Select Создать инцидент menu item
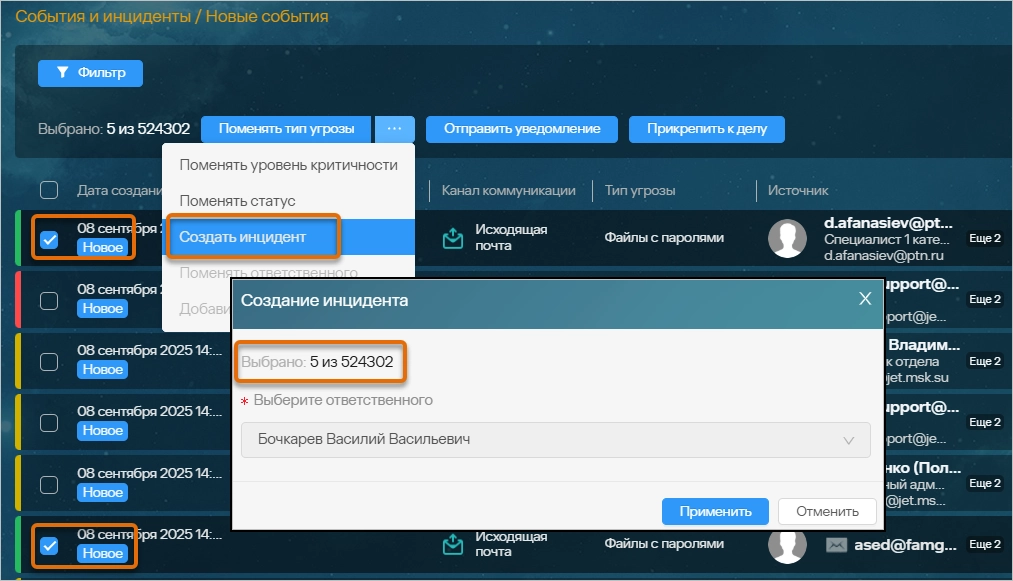 242,237
